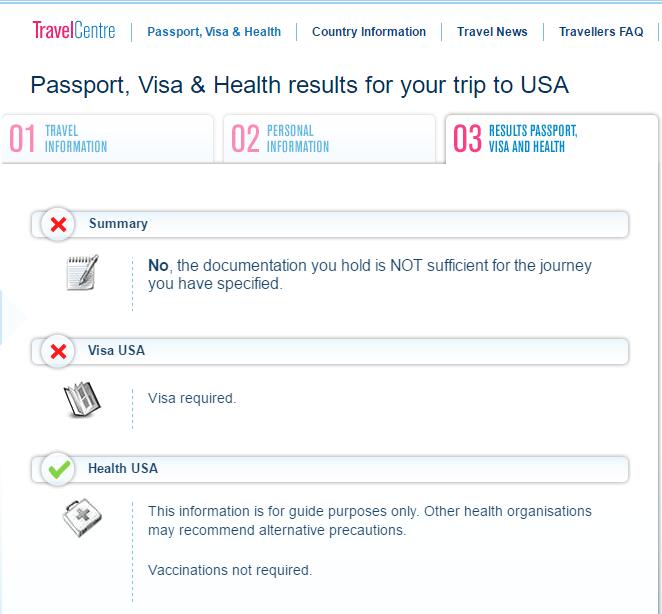Click the passport booklet icon
The image size is (662, 614).
pos(82,399)
